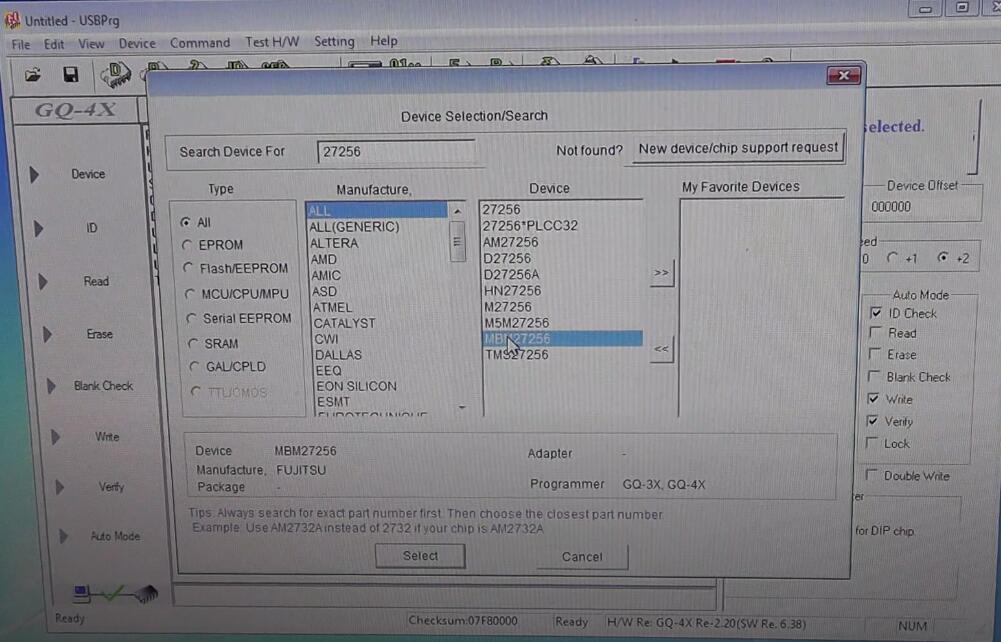Click the Device arrow in GQ-4X sidebar
The width and height of the screenshot is (1001, 642).
34,174
